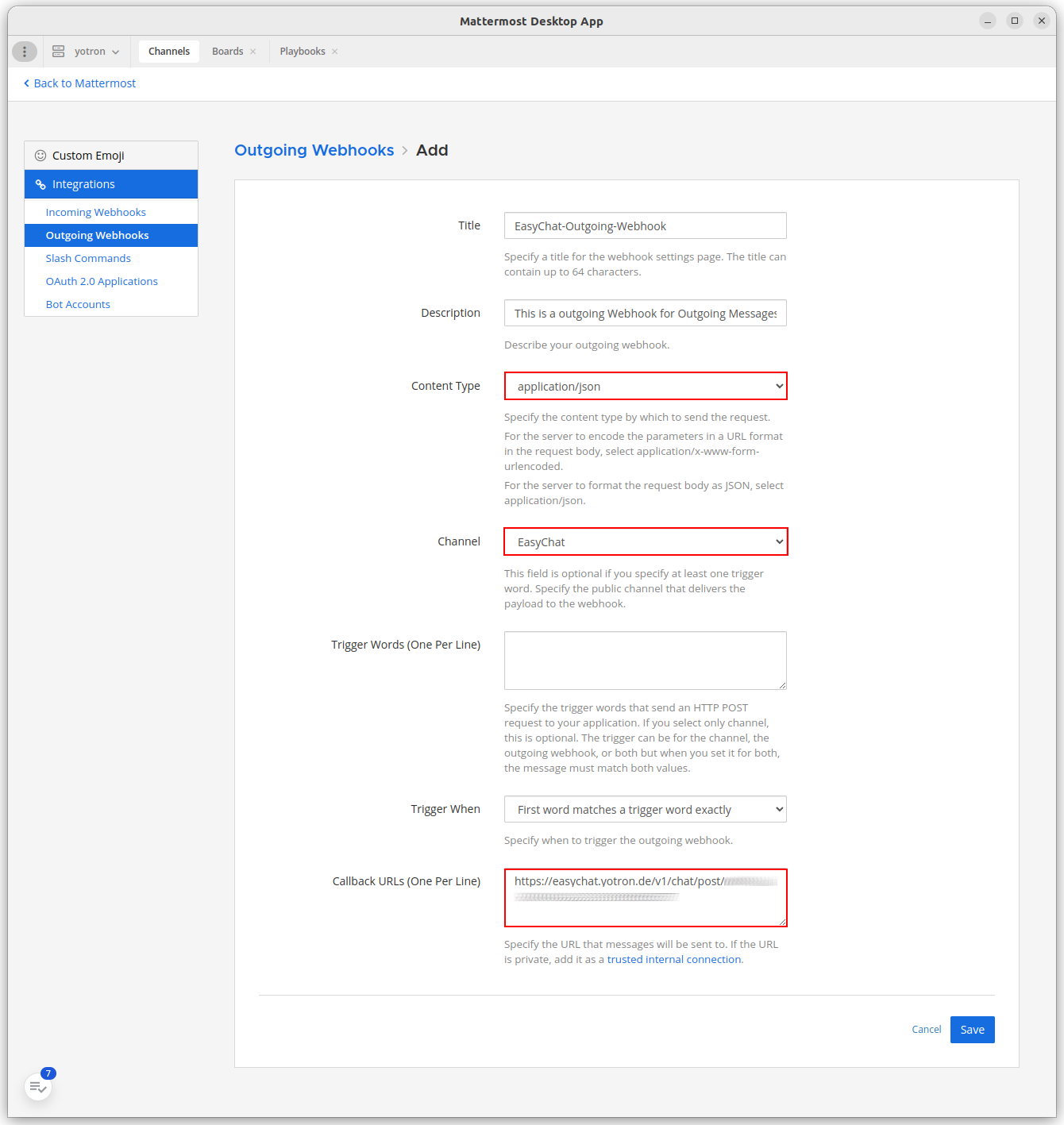Maximize the Mattermost window
The width and height of the screenshot is (1064, 1125).
1015,21
